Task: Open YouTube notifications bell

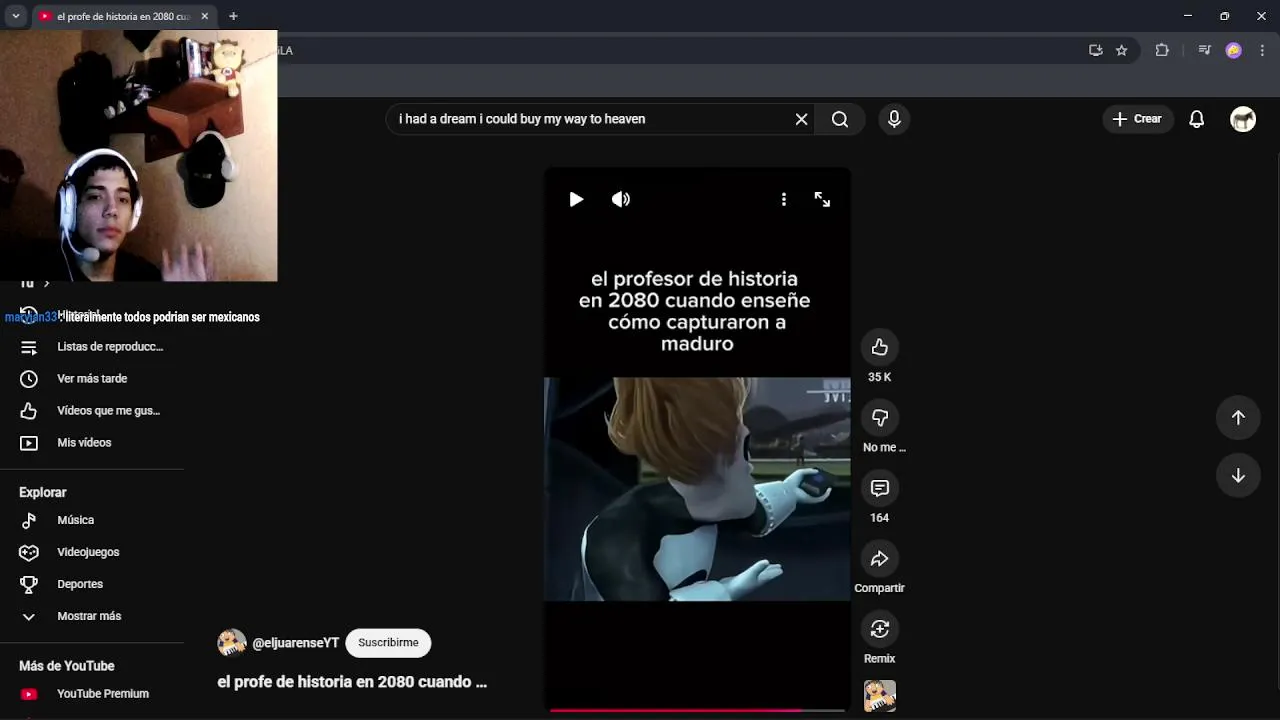Action: point(1196,119)
